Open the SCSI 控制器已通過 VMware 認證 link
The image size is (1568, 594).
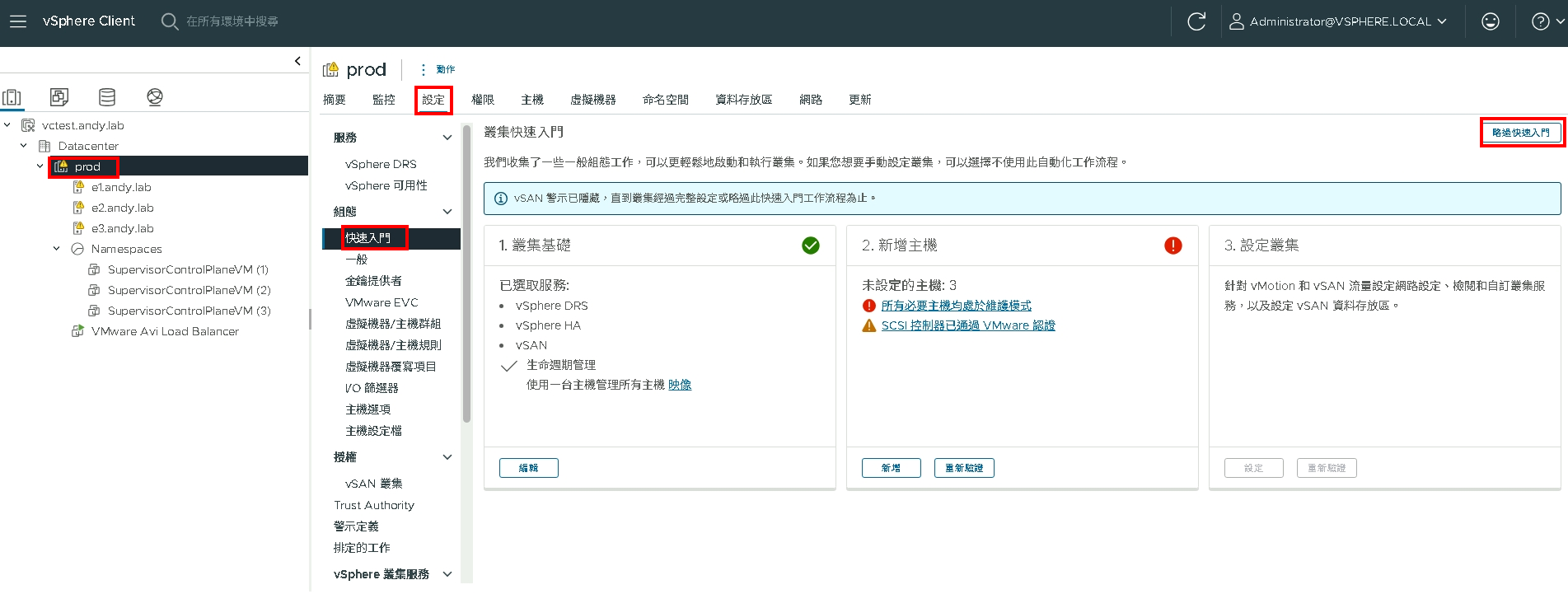click(x=968, y=325)
